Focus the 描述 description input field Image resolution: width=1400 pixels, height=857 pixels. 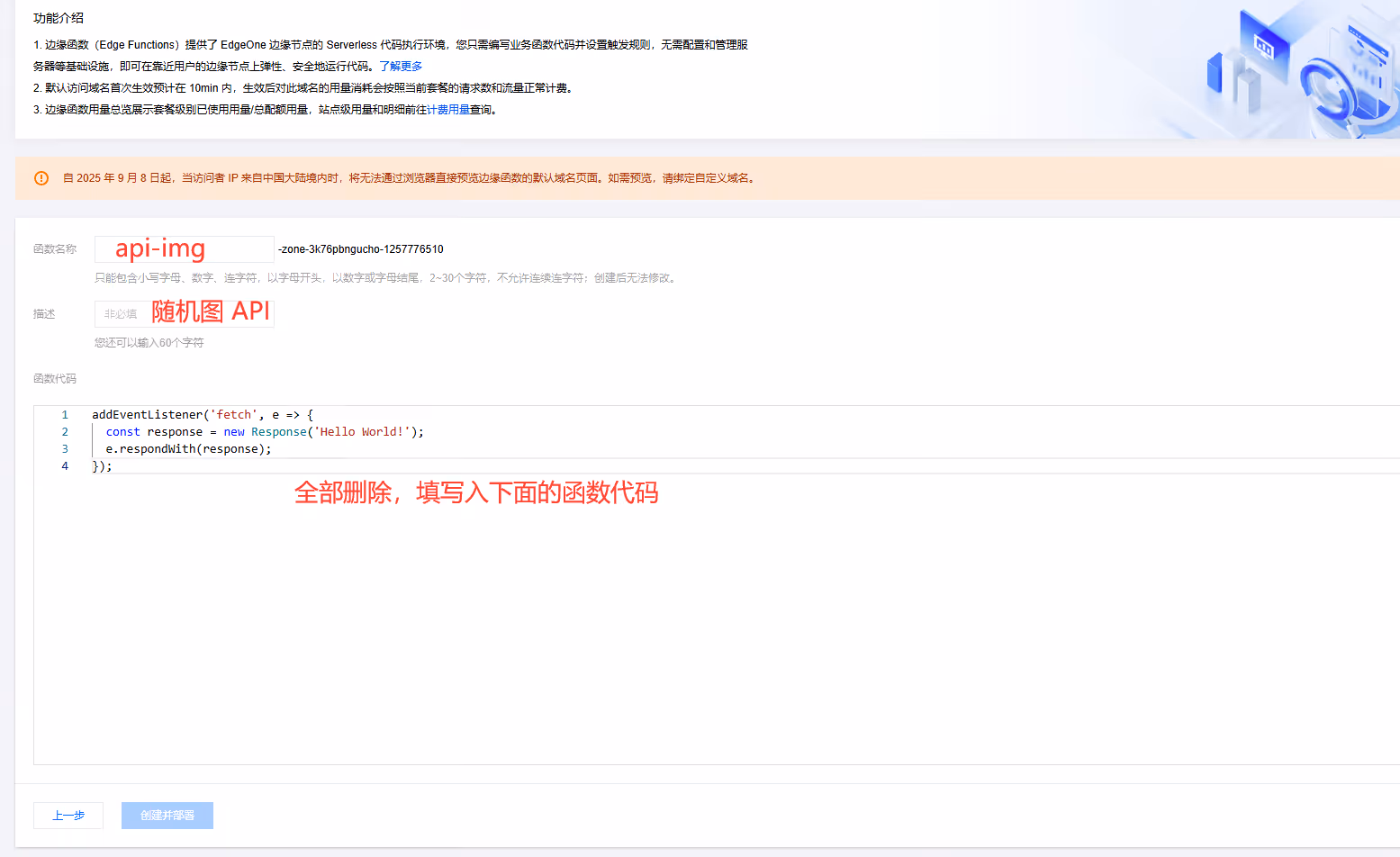click(185, 314)
